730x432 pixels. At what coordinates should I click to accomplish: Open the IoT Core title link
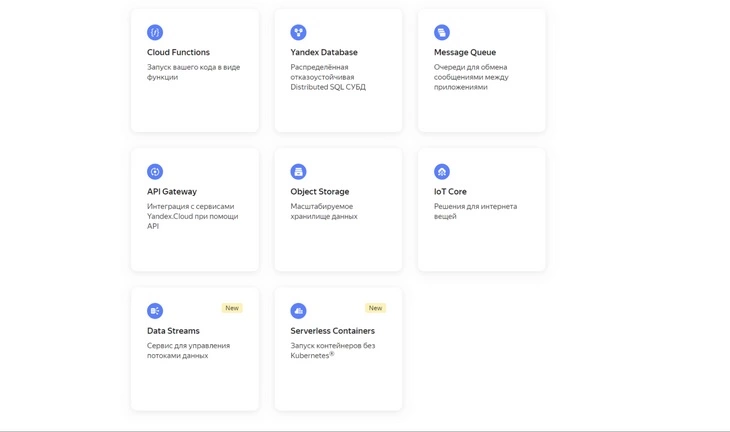pyautogui.click(x=450, y=191)
